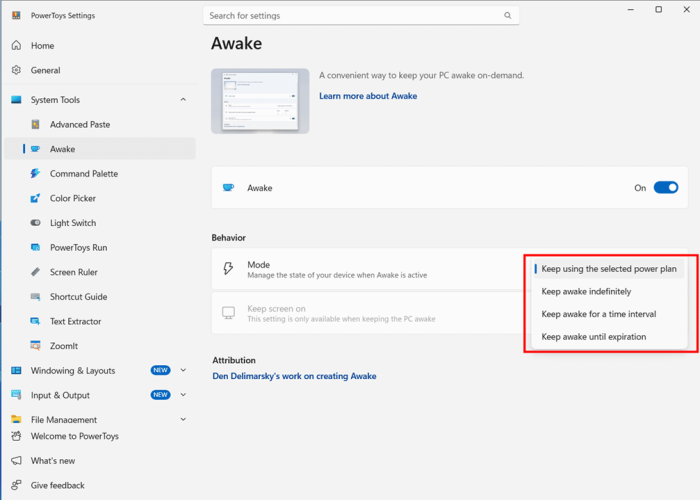Maximize the PowerToys Settings window

(658, 9)
